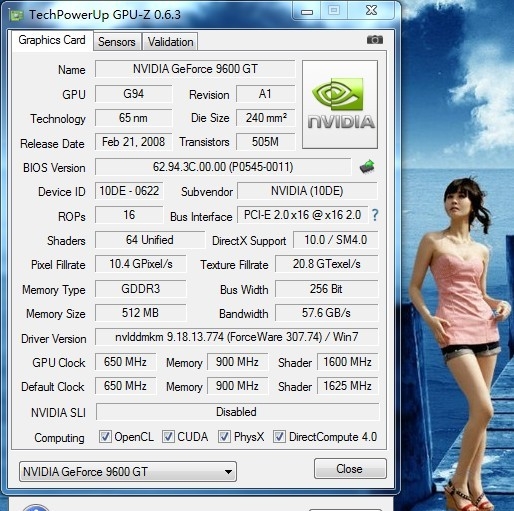Click the Shaders value 64 Unified
This screenshot has height=511, width=514.
point(150,240)
